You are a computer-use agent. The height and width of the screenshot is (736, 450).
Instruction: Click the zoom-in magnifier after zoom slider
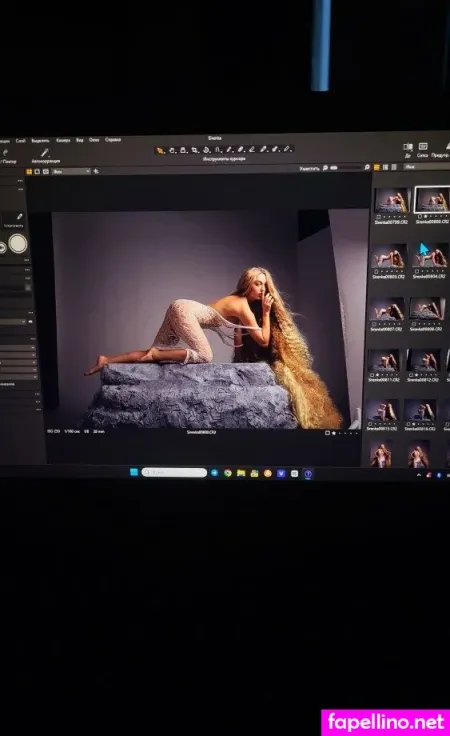tap(367, 167)
